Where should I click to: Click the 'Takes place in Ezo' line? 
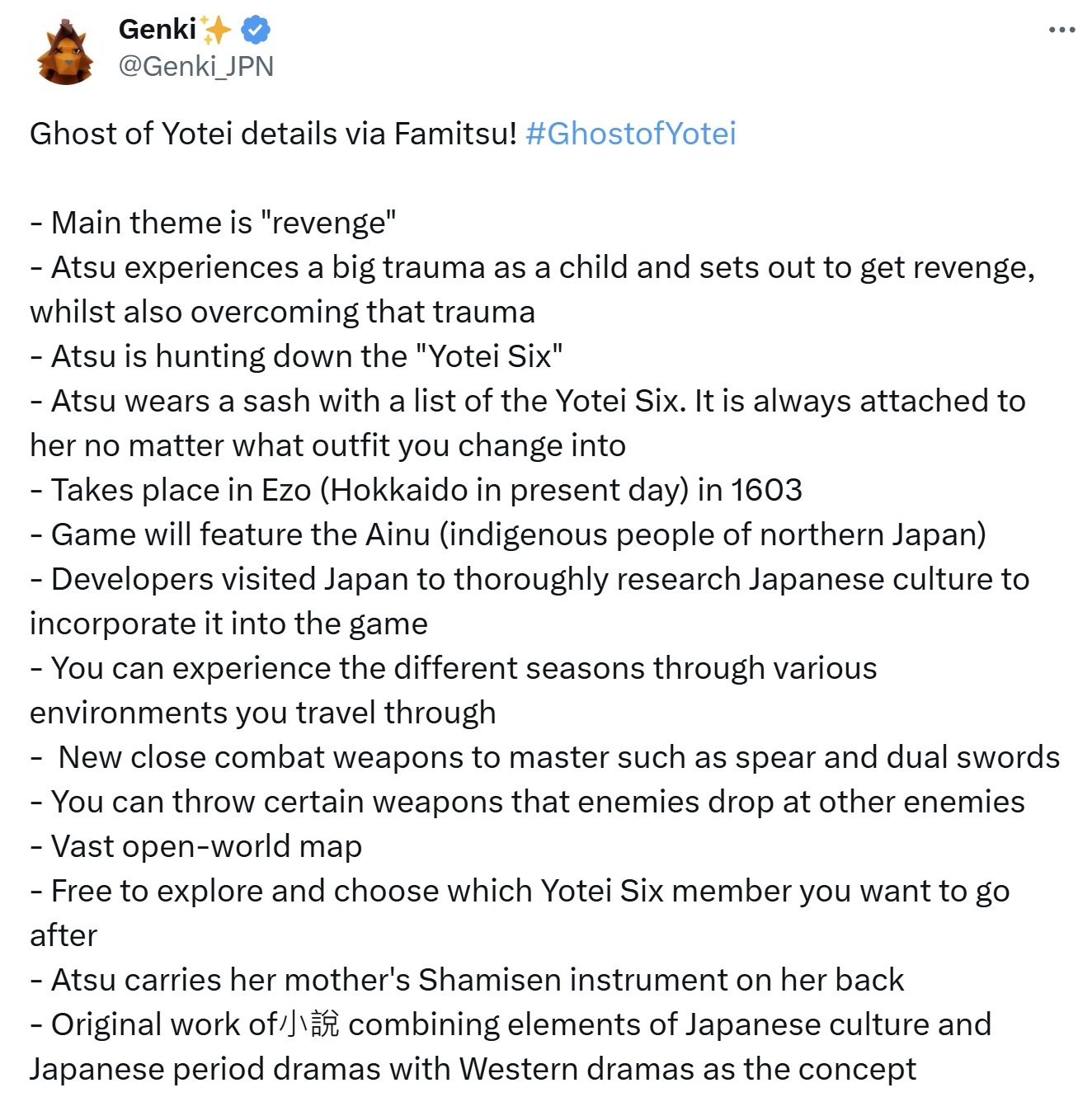[x=416, y=490]
